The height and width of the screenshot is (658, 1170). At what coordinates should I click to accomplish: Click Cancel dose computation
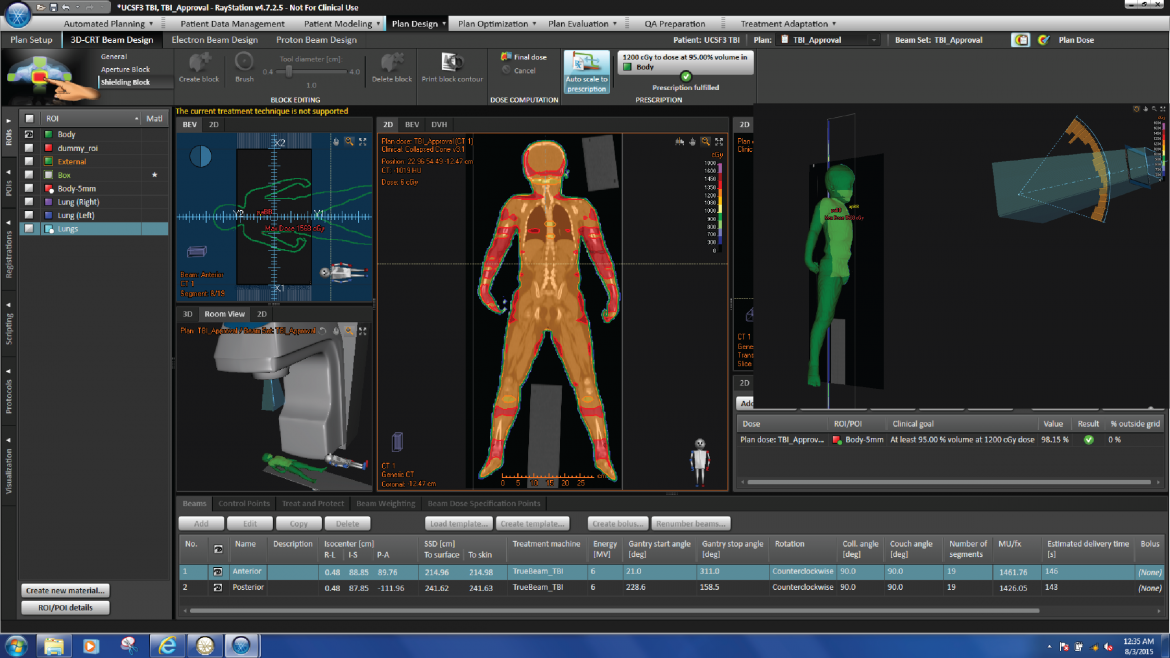tap(519, 71)
